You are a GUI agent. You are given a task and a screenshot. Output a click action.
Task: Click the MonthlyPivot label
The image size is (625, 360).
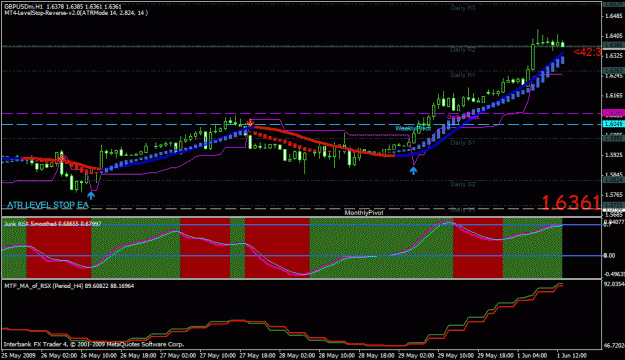tap(364, 212)
